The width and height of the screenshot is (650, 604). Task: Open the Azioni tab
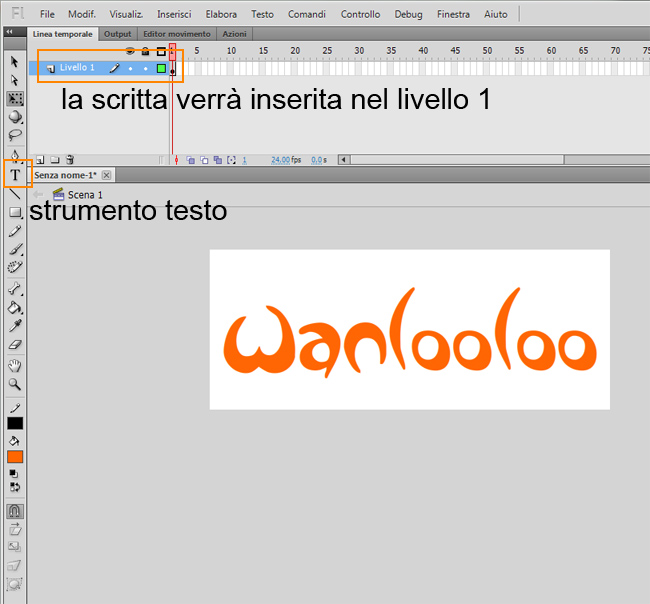click(x=234, y=34)
